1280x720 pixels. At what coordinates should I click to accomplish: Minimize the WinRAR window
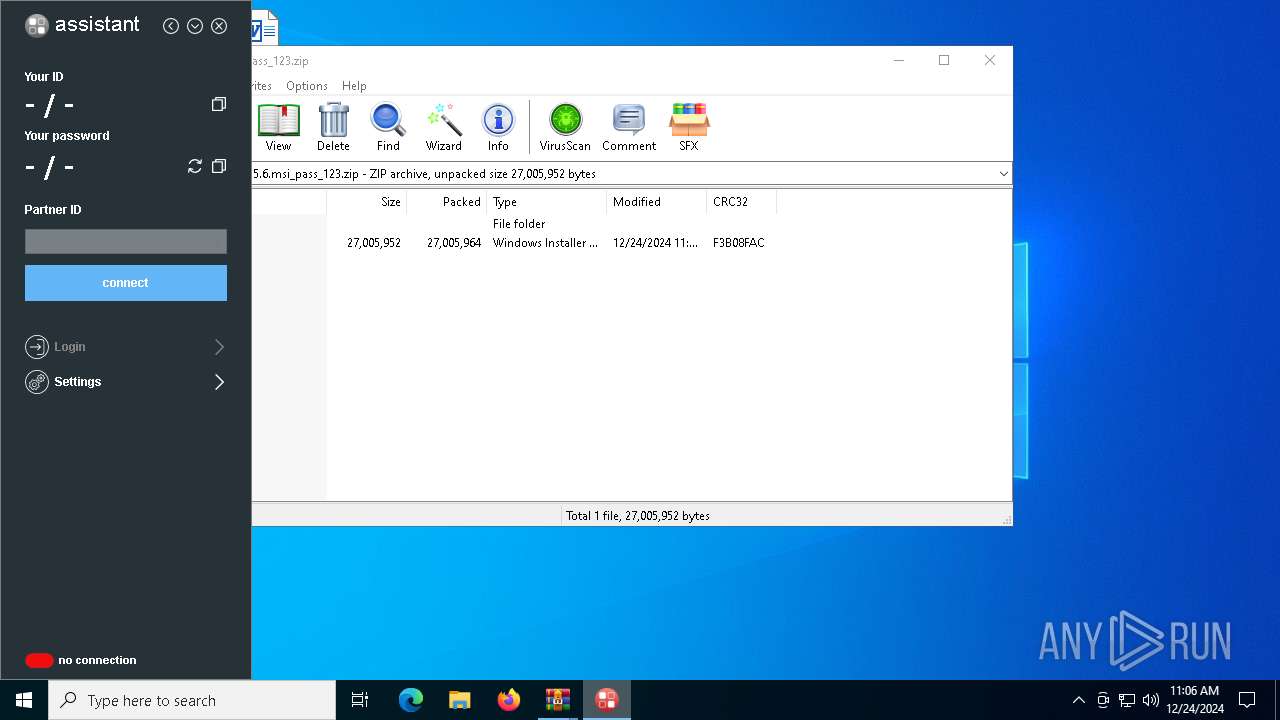point(898,60)
